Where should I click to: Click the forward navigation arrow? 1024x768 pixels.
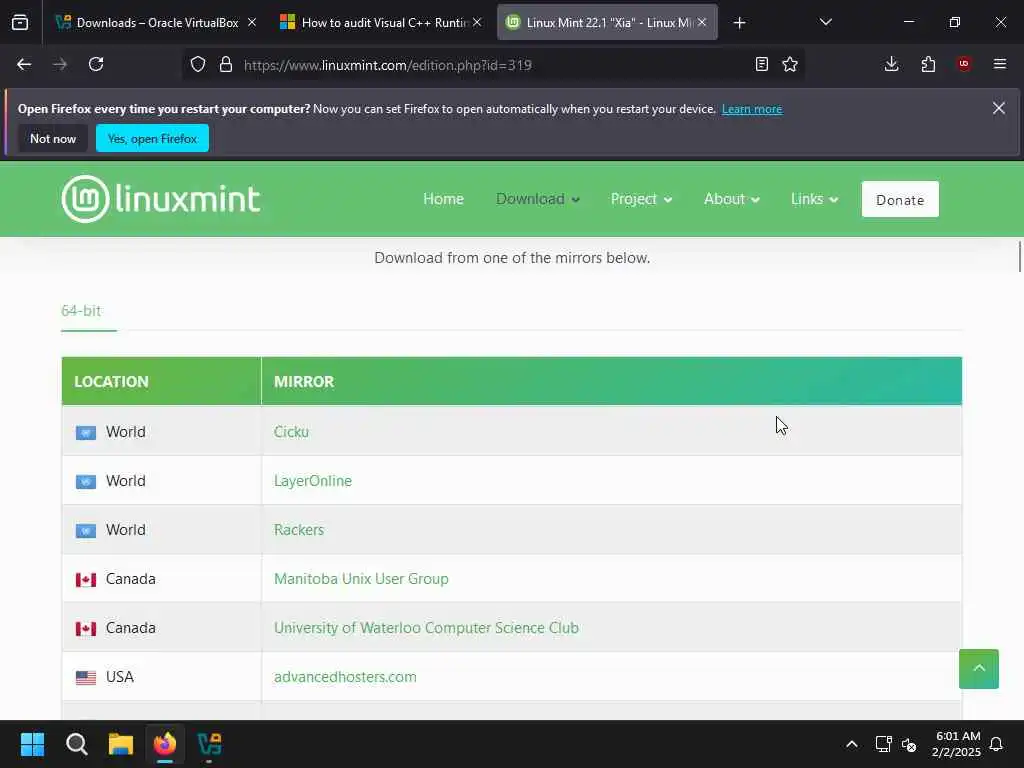tap(60, 64)
